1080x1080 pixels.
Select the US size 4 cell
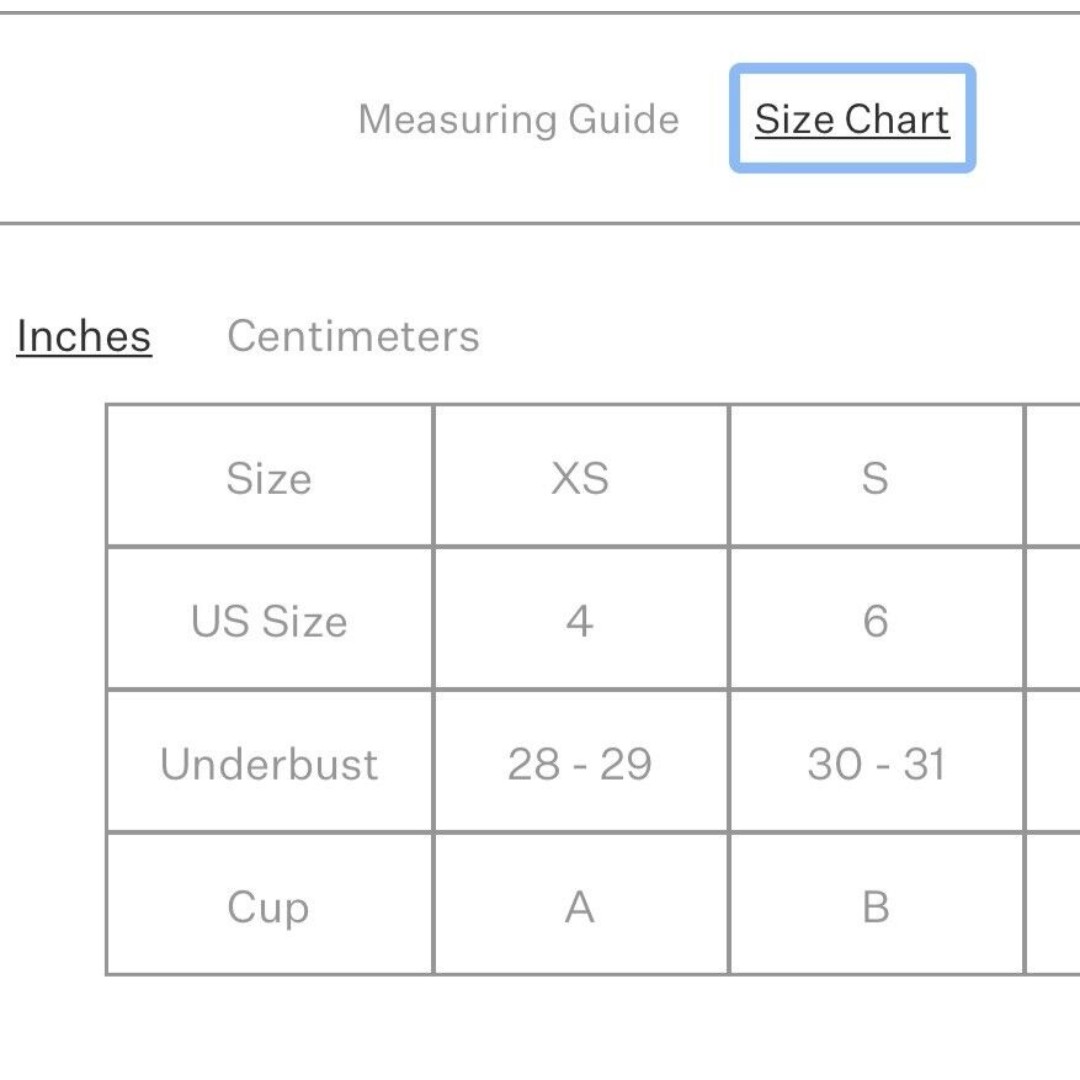581,619
